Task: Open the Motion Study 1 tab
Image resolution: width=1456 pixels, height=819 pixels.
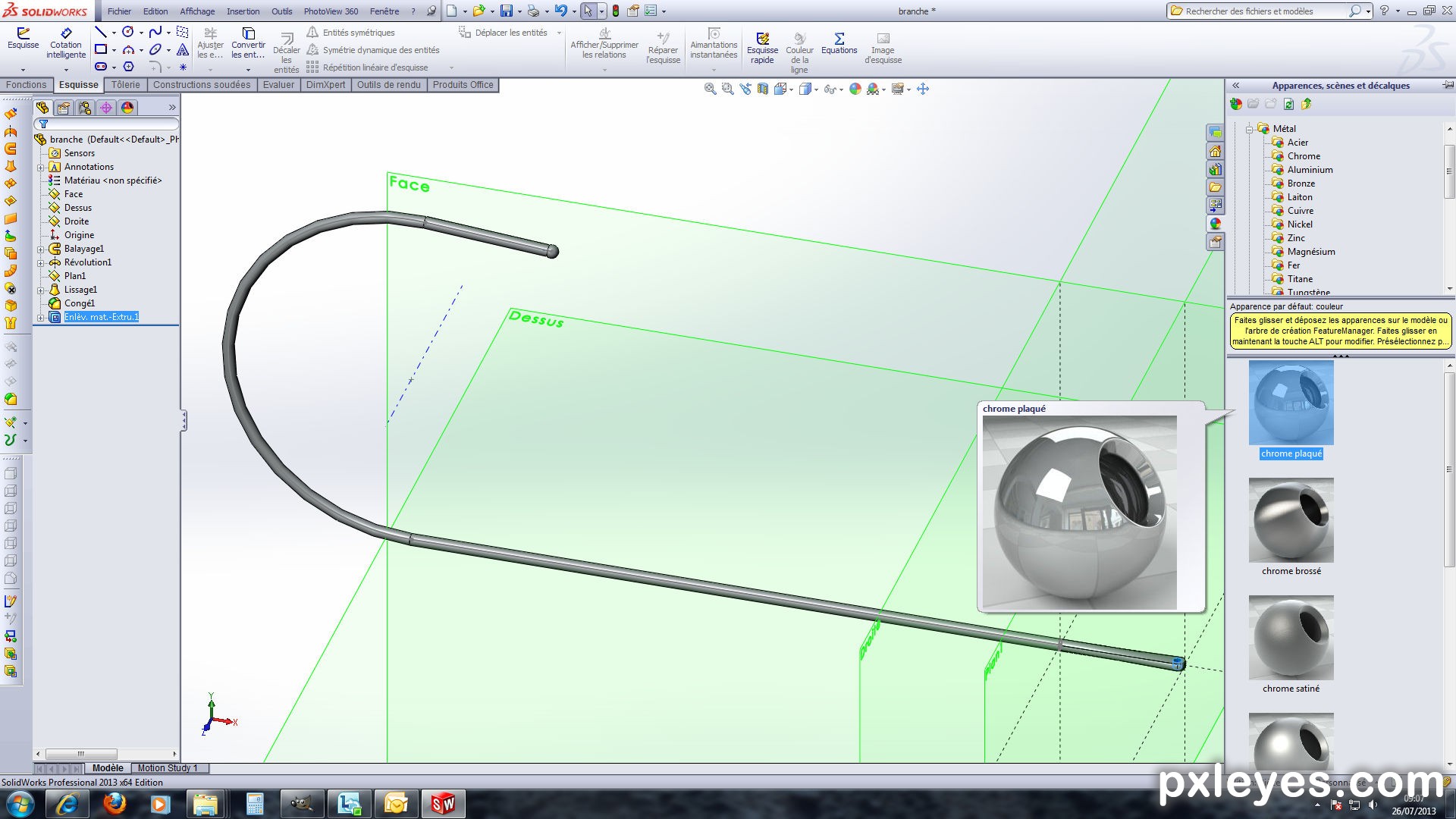Action: (x=168, y=768)
